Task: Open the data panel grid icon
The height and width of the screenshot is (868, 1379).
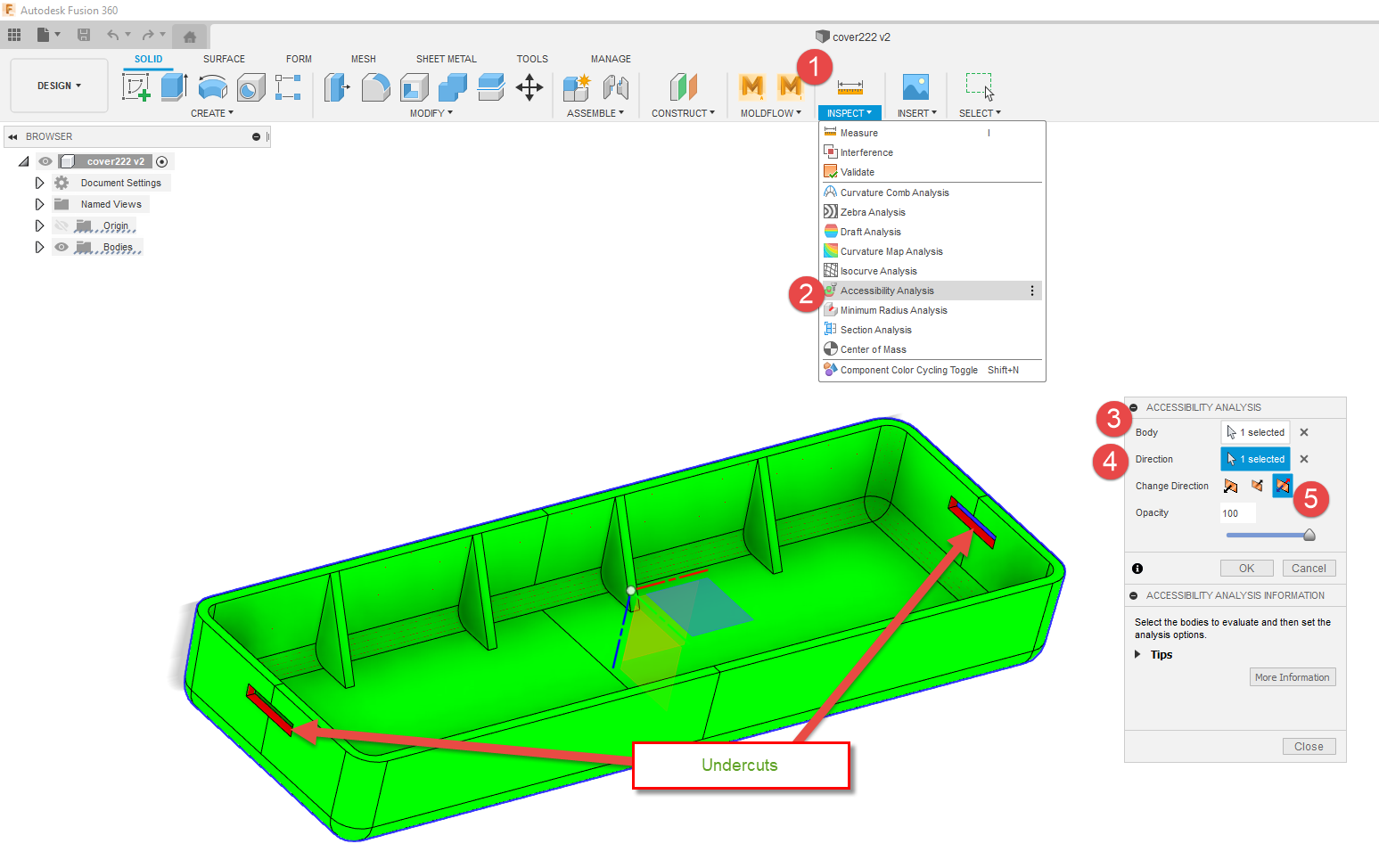Action: tap(14, 35)
